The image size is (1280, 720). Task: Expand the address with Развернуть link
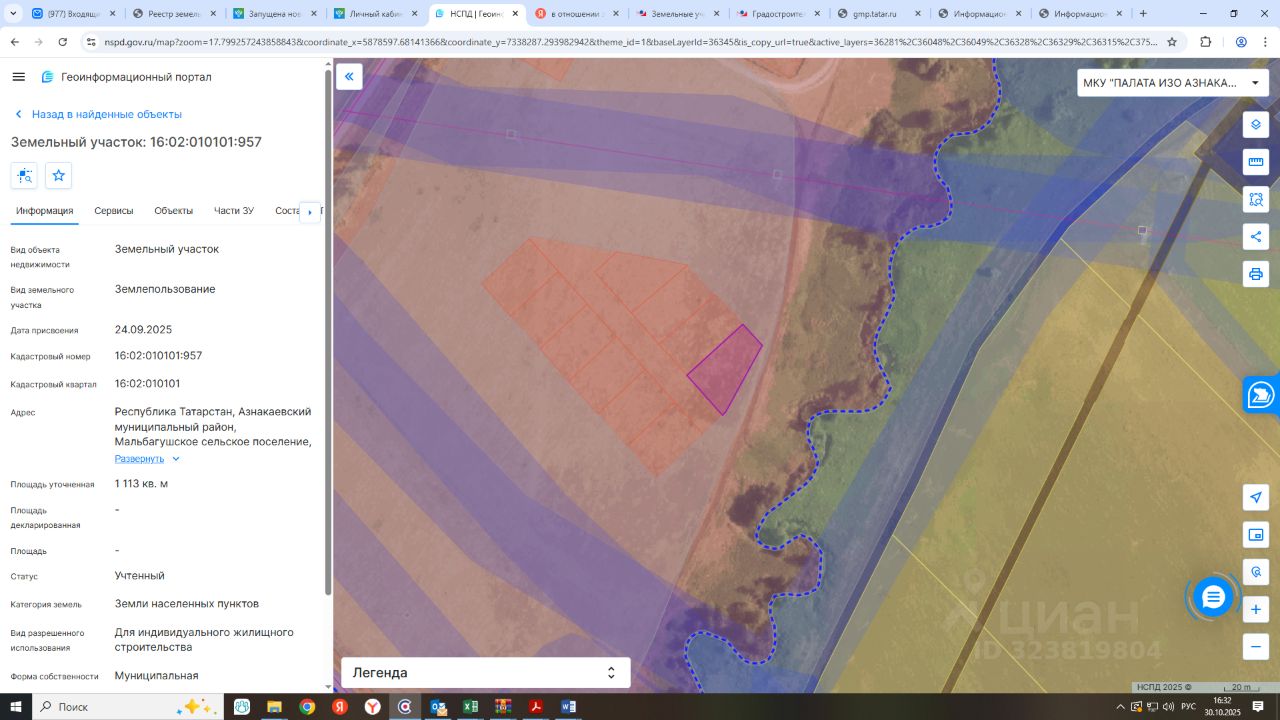click(x=147, y=459)
